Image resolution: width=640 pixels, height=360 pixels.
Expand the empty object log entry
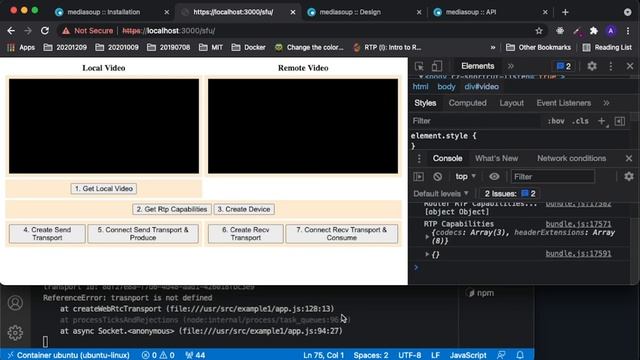pyautogui.click(x=427, y=254)
